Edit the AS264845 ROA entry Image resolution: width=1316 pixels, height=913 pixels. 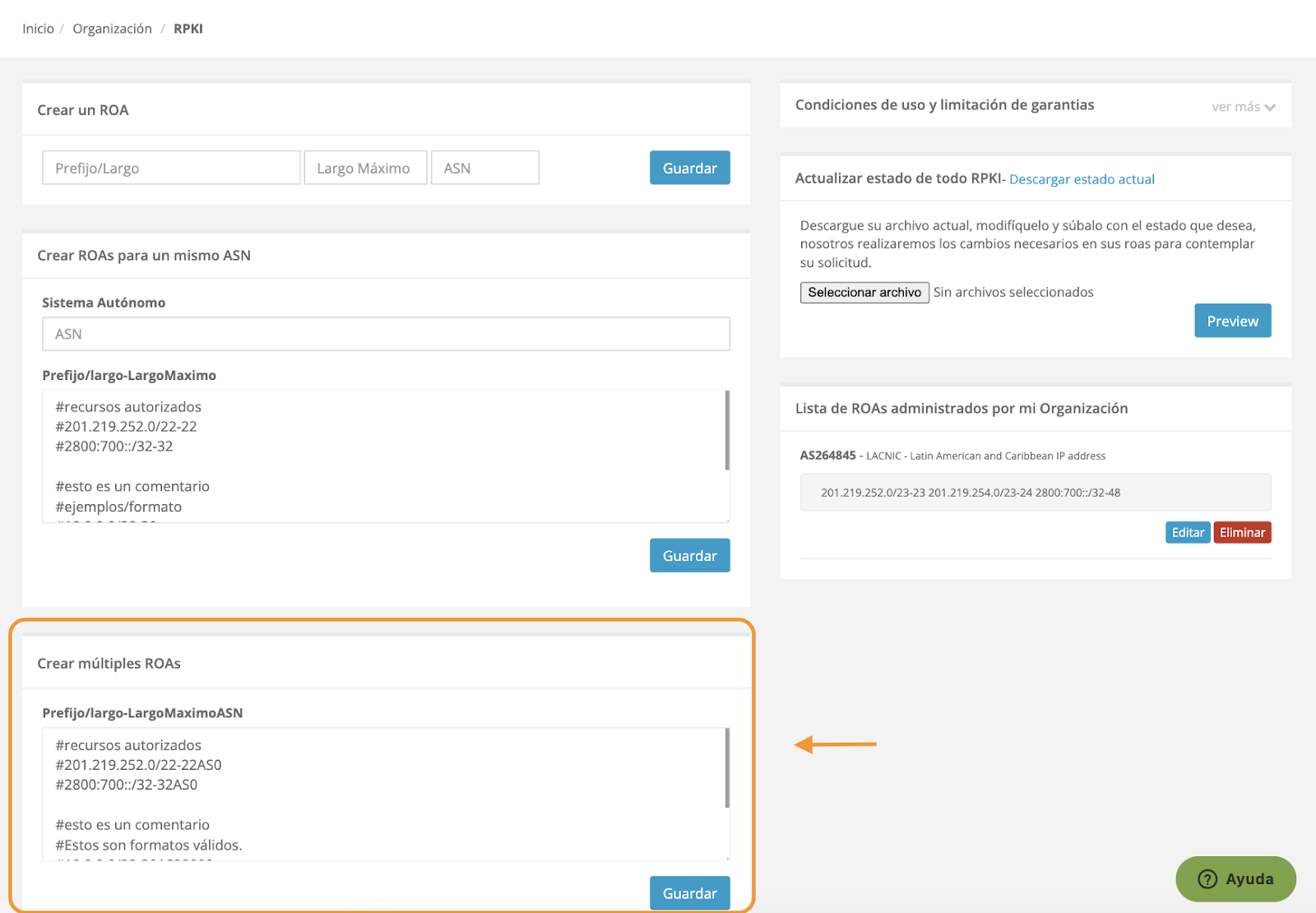1187,533
